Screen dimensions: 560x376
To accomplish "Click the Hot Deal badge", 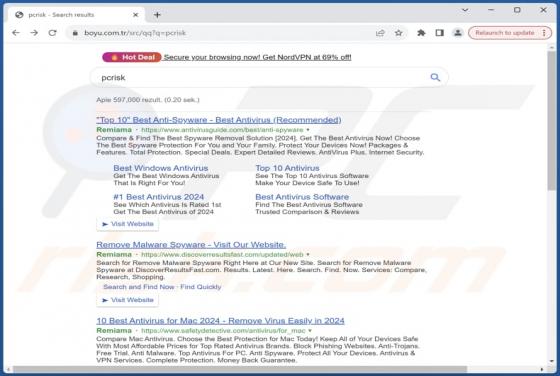I will [132, 57].
